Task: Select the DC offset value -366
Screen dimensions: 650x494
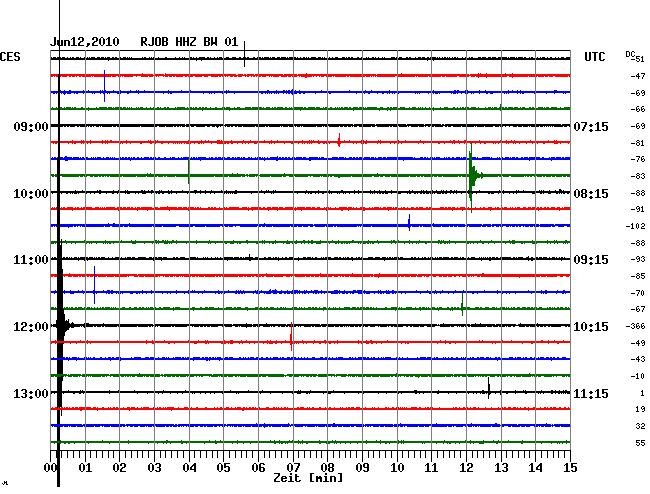Action: click(635, 326)
